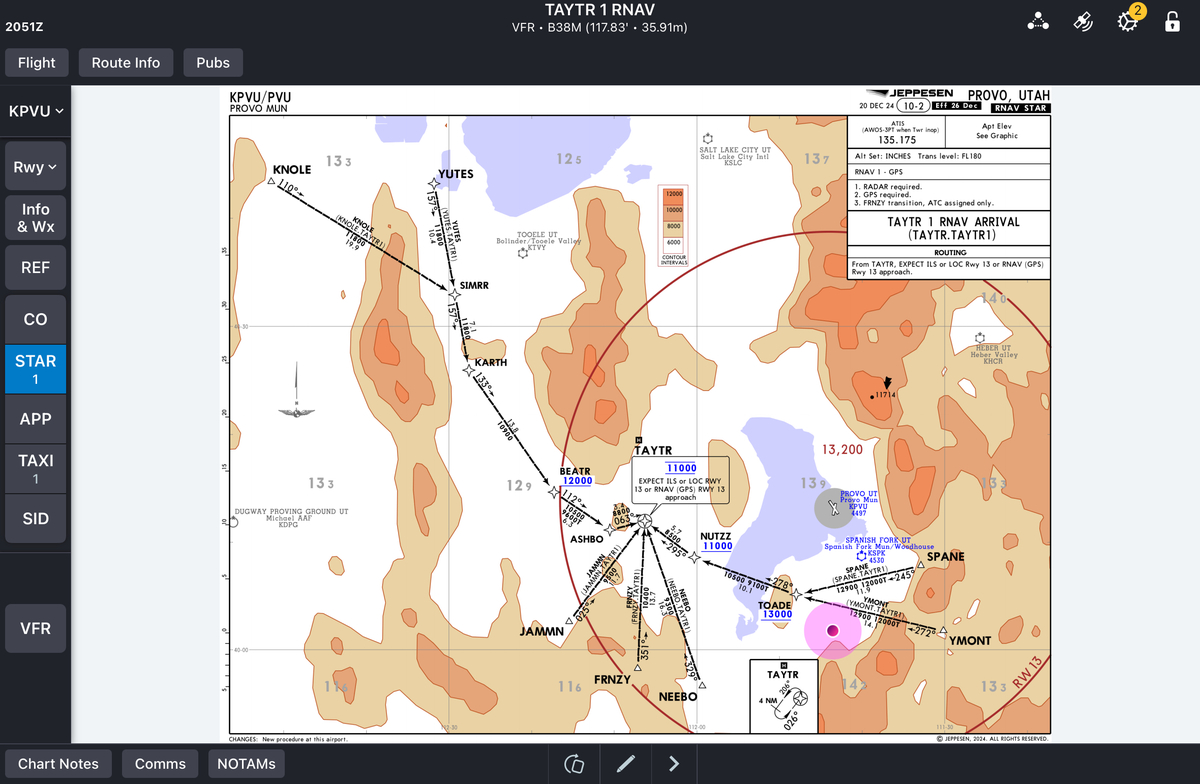Toggle the screen lock padlock icon

1172,22
